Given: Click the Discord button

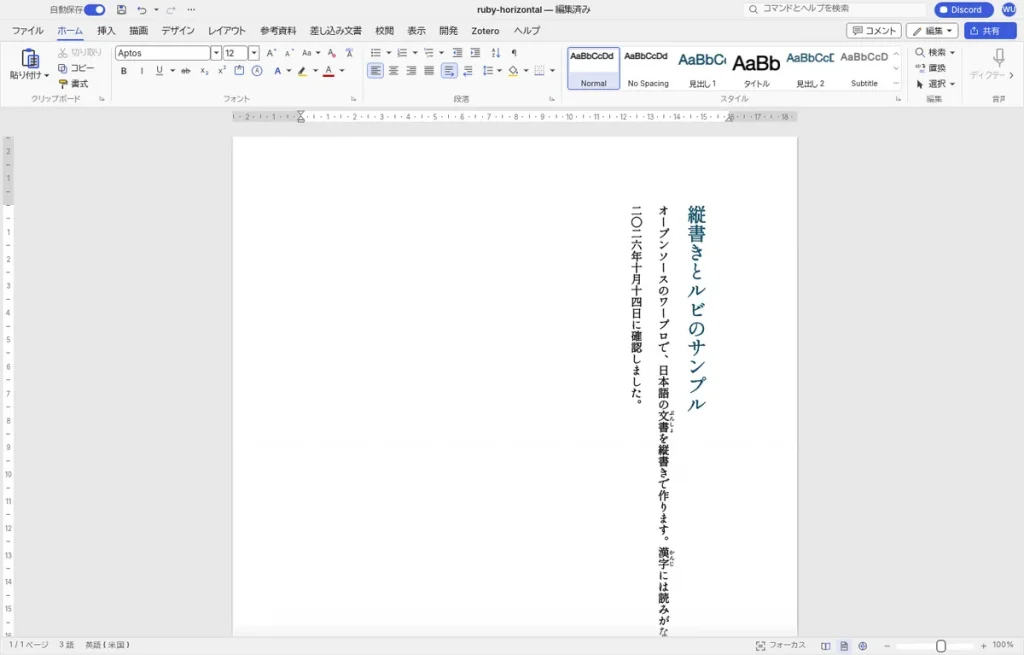Looking at the screenshot, I should 964,10.
